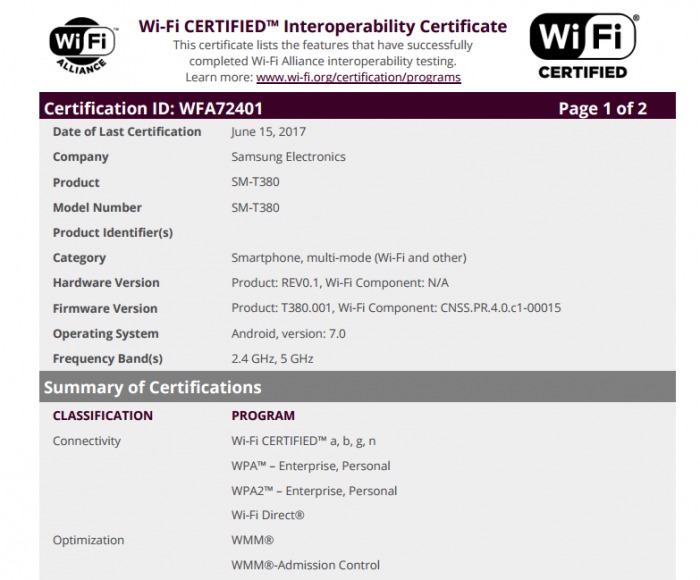Viewport: 700px width, 580px height.
Task: Click the Summary of Certifications section header
Action: pos(152,387)
